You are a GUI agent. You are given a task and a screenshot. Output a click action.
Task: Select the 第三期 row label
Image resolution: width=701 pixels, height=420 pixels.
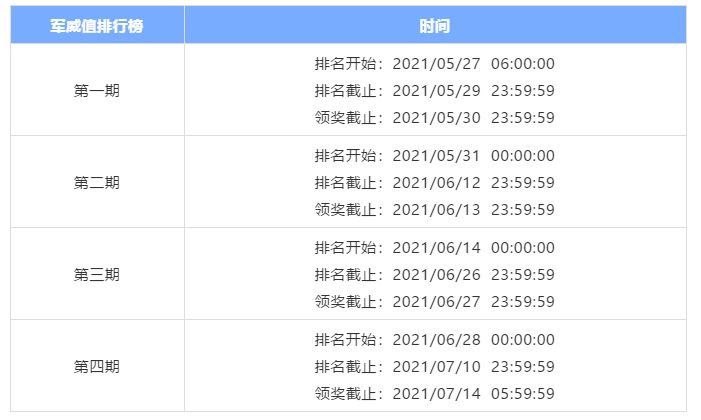[x=97, y=274]
